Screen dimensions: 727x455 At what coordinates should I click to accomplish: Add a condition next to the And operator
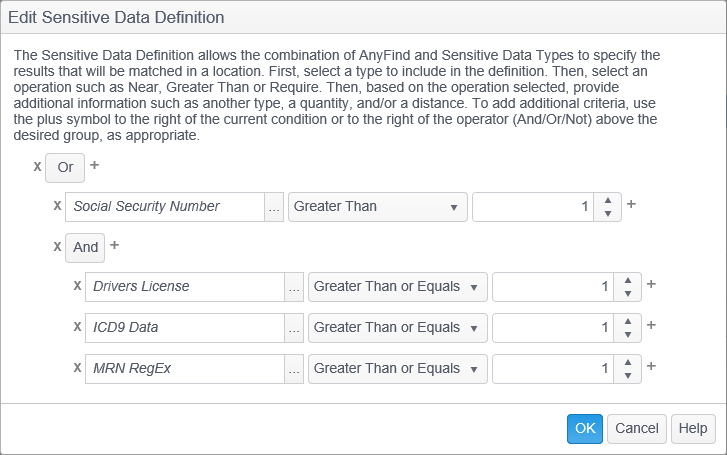click(x=114, y=245)
